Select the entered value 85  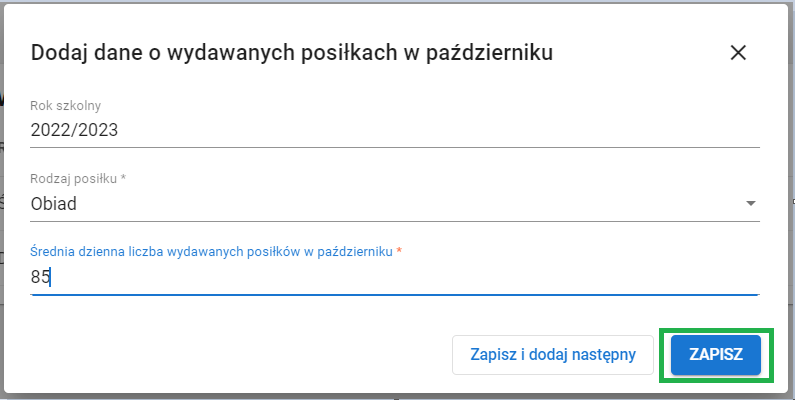coord(40,278)
